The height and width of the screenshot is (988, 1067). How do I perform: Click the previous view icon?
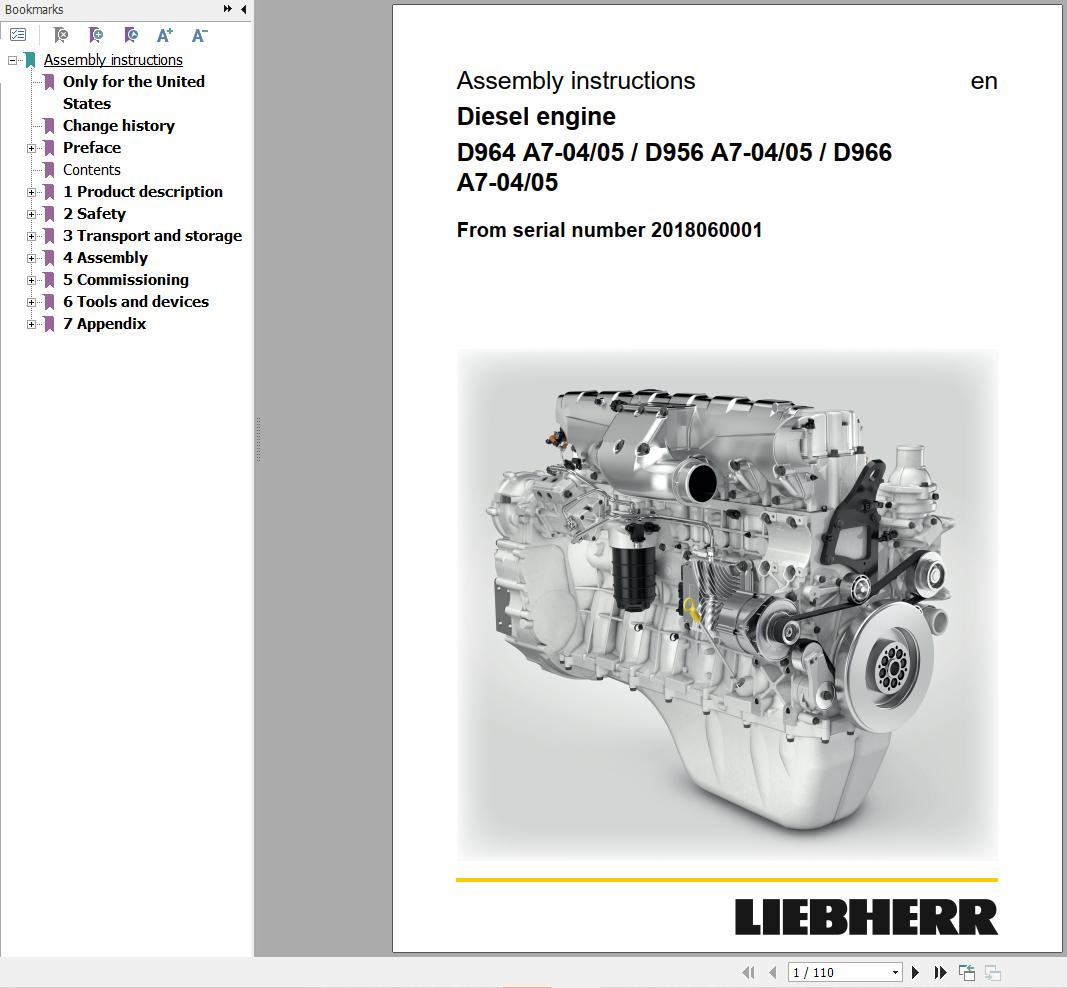[x=967, y=972]
